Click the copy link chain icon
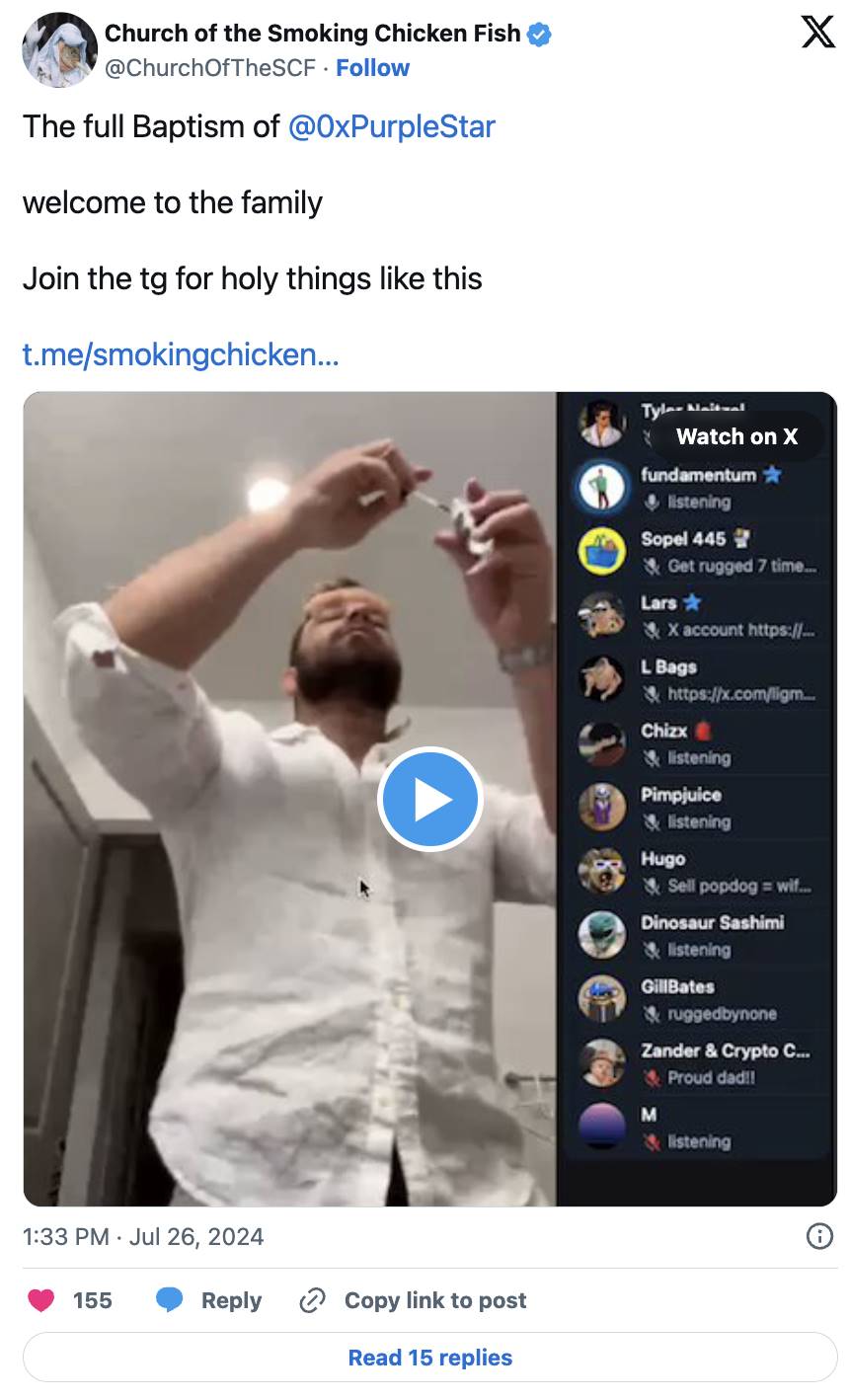The height and width of the screenshot is (1400, 849). pyautogui.click(x=312, y=1300)
